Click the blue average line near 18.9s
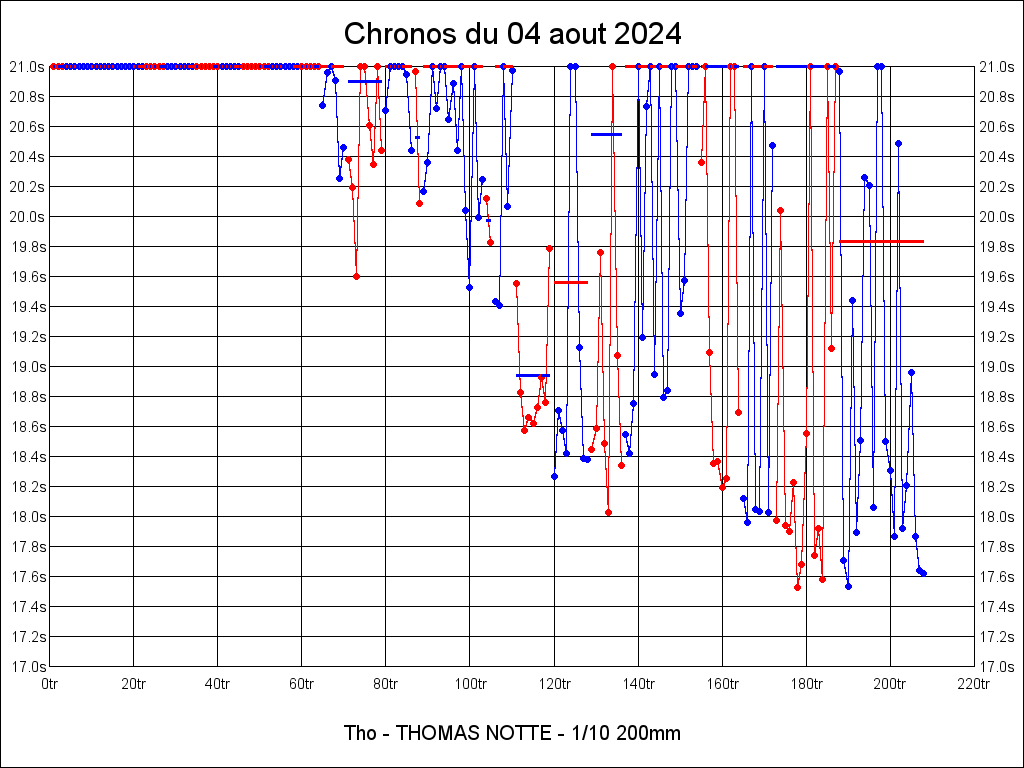 point(532,375)
